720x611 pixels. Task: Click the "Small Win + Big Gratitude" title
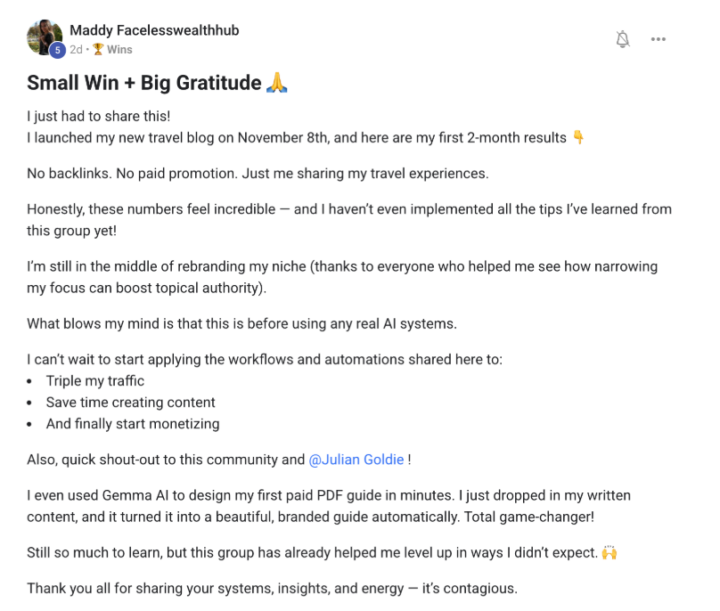point(144,83)
